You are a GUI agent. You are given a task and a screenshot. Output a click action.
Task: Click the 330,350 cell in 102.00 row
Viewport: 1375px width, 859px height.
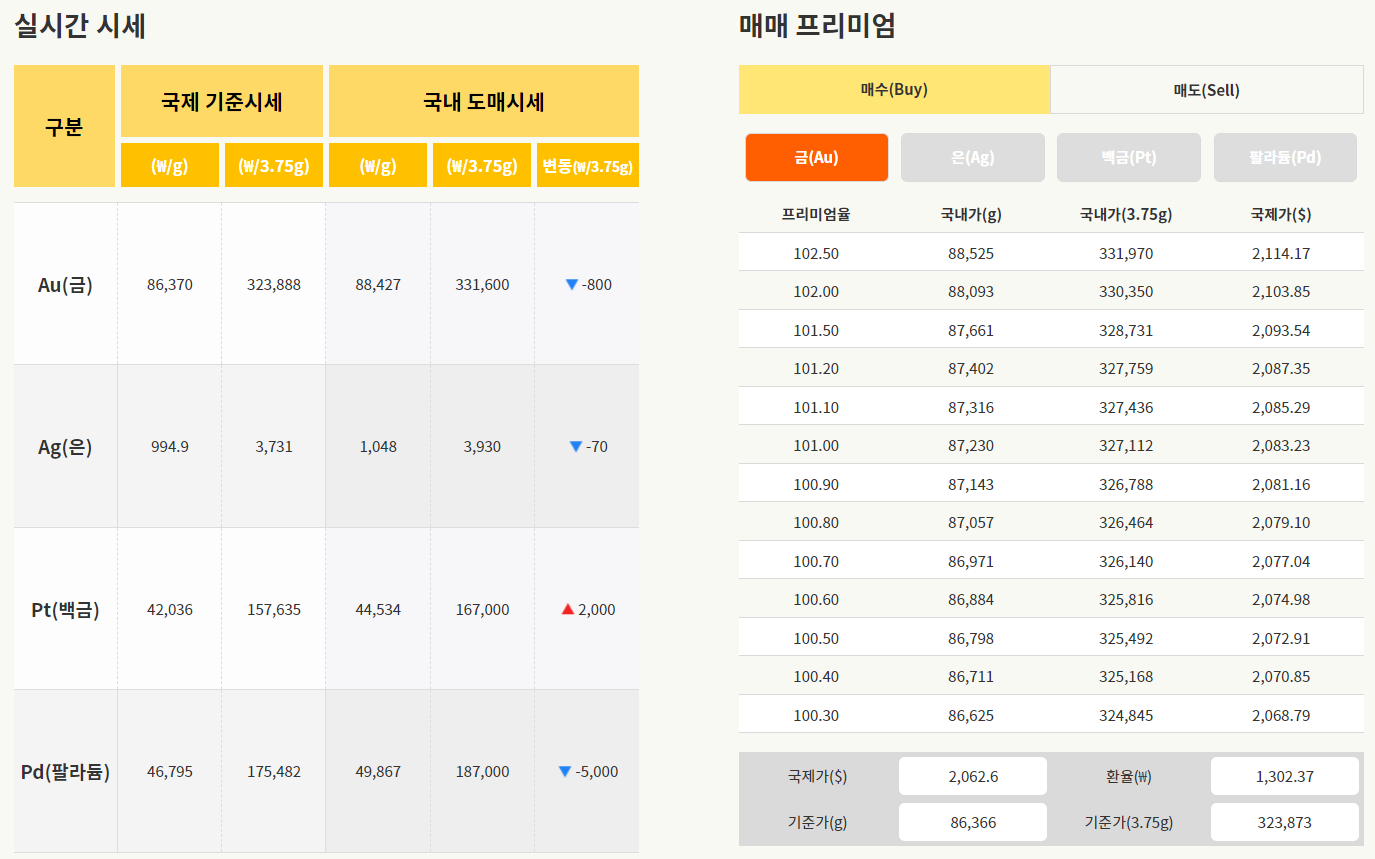[1126, 292]
